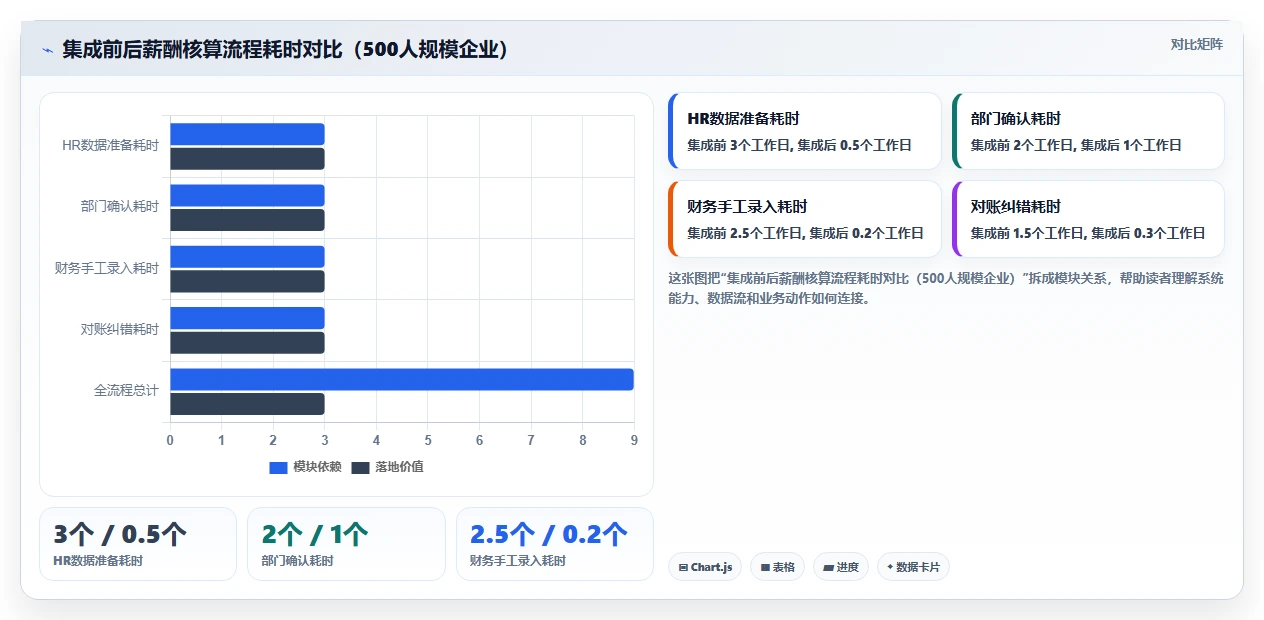The image size is (1264, 620).
Task: Click the text 集成前 2个工作日, 集成后 1个工作日
Action: (1076, 145)
